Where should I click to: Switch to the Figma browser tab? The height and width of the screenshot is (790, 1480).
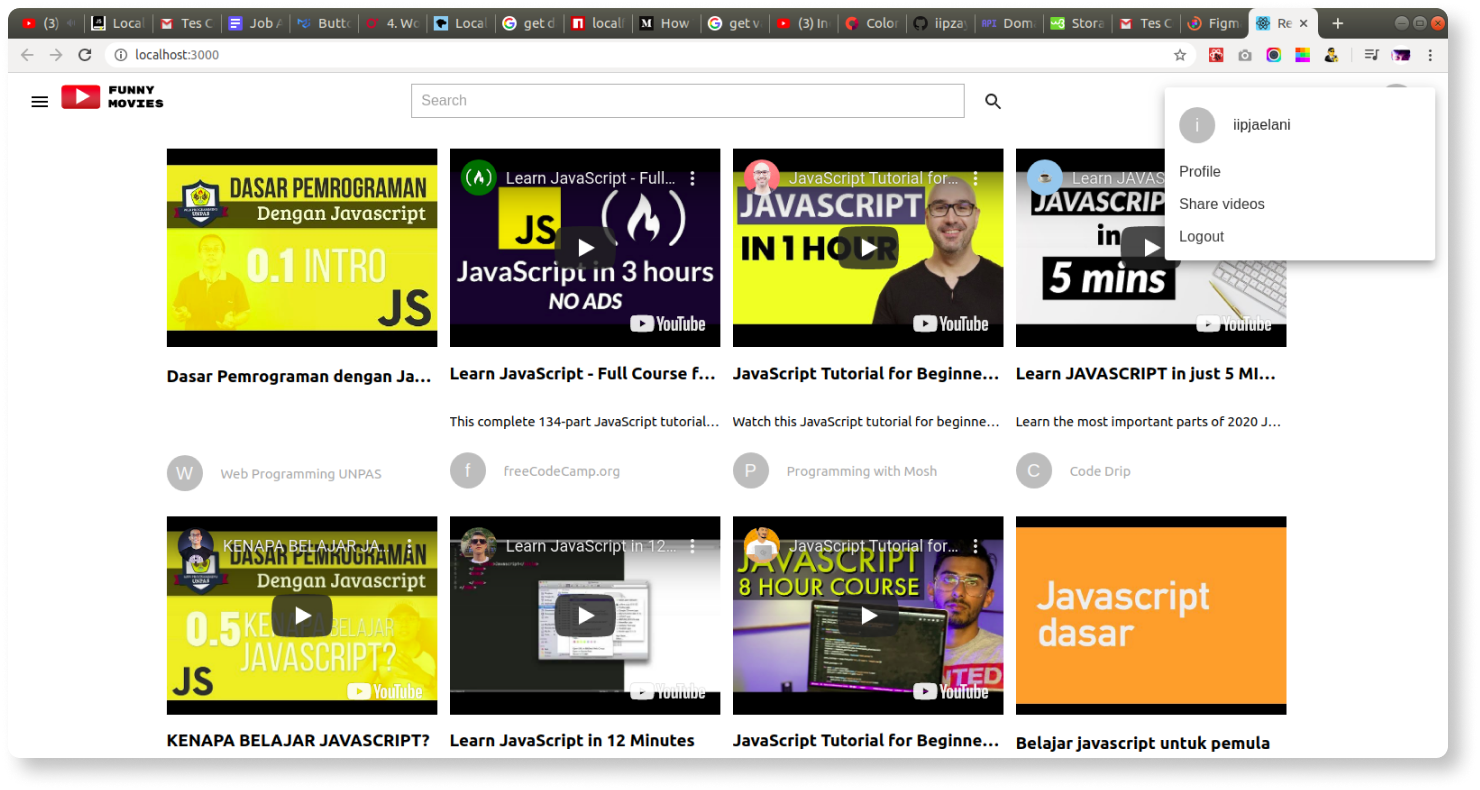1213,22
